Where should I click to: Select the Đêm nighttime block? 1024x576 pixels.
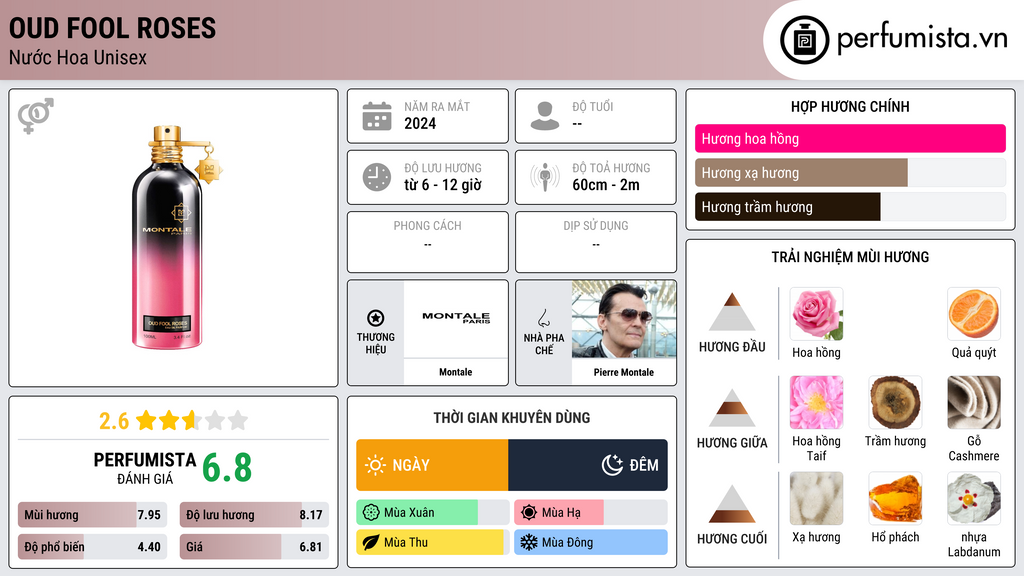click(588, 465)
